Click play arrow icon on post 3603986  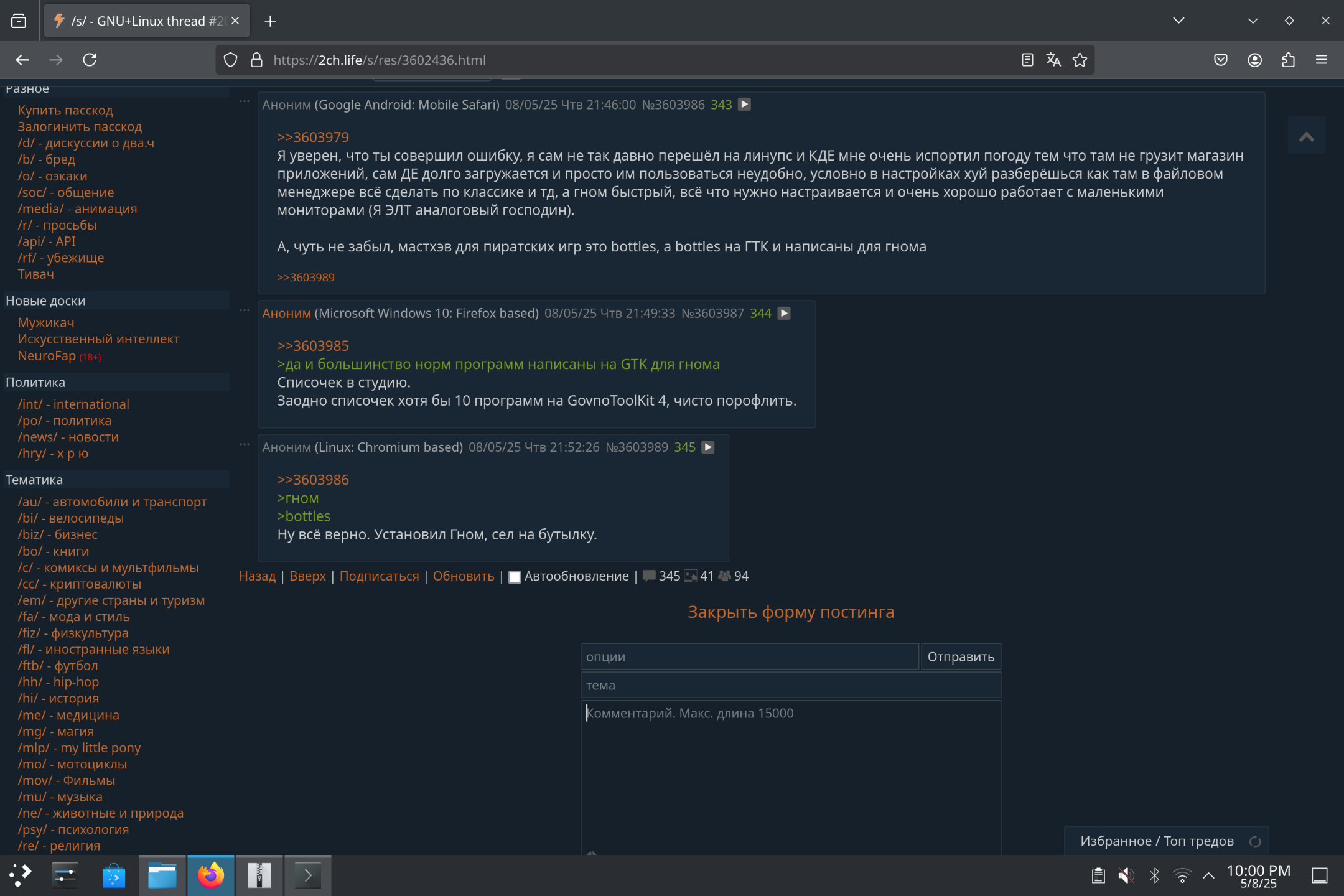tap(744, 105)
